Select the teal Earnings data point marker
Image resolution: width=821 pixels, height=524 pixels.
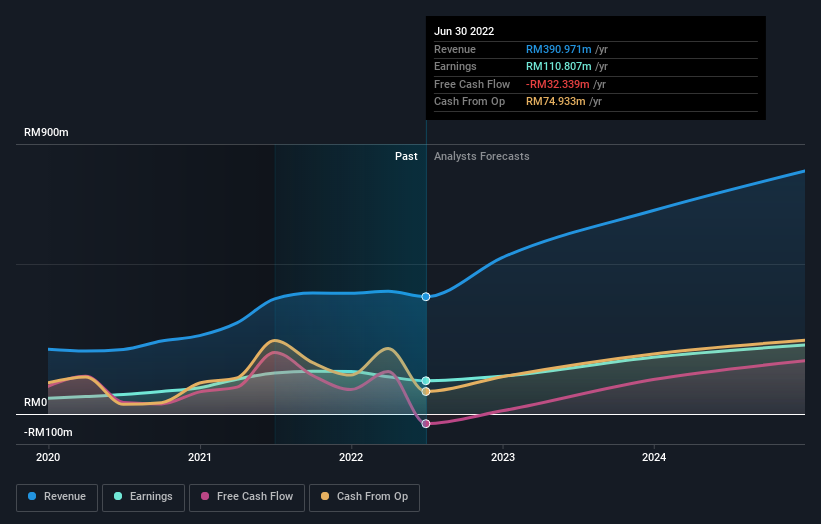click(x=426, y=381)
